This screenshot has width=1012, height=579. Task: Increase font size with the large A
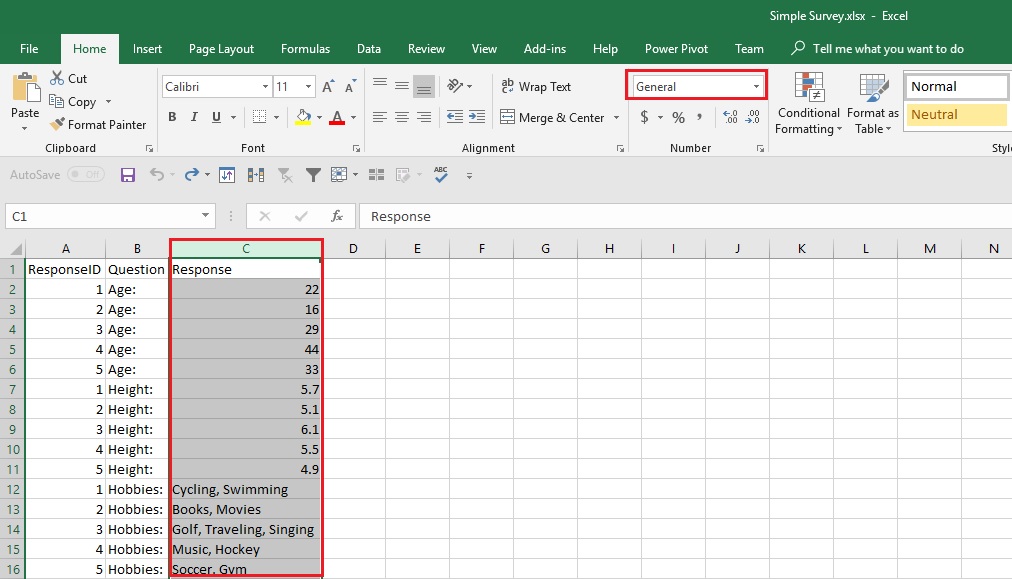tap(328, 86)
